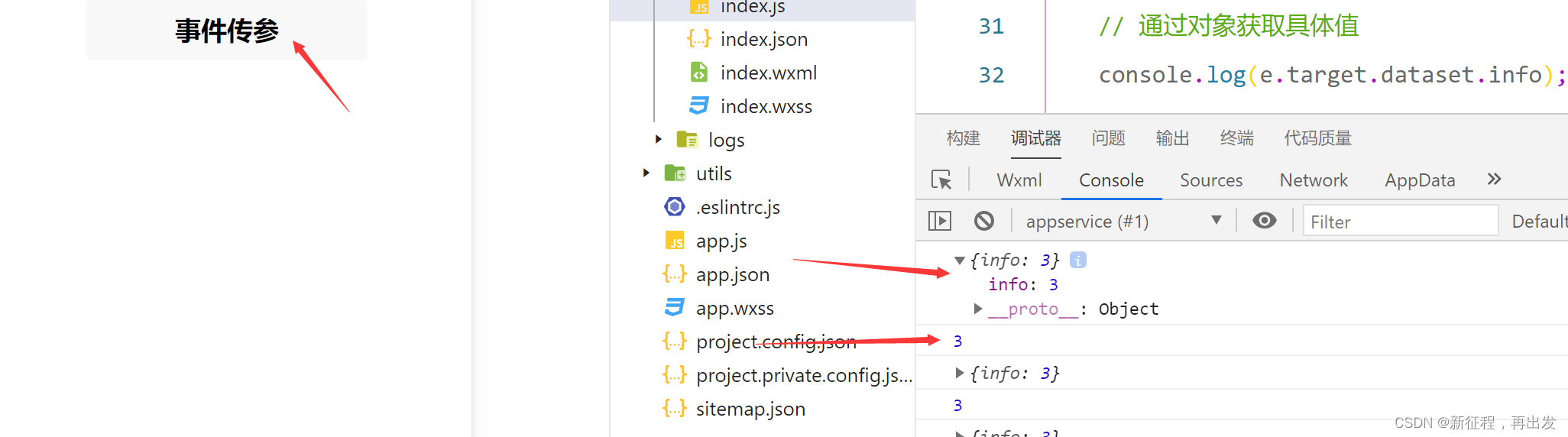Open the appservice (#1) context dropdown

[x=1123, y=222]
